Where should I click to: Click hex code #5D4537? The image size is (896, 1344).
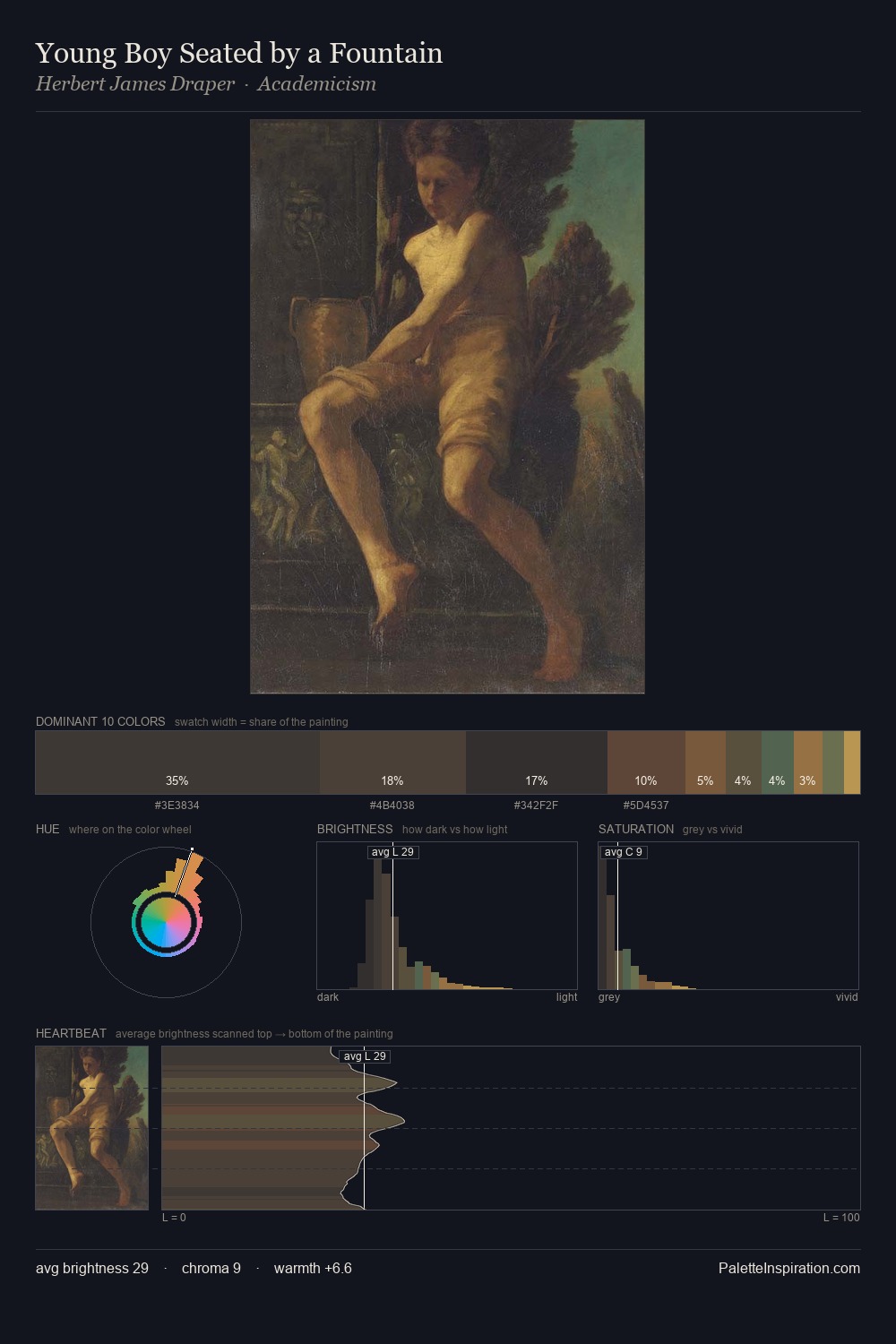(646, 806)
